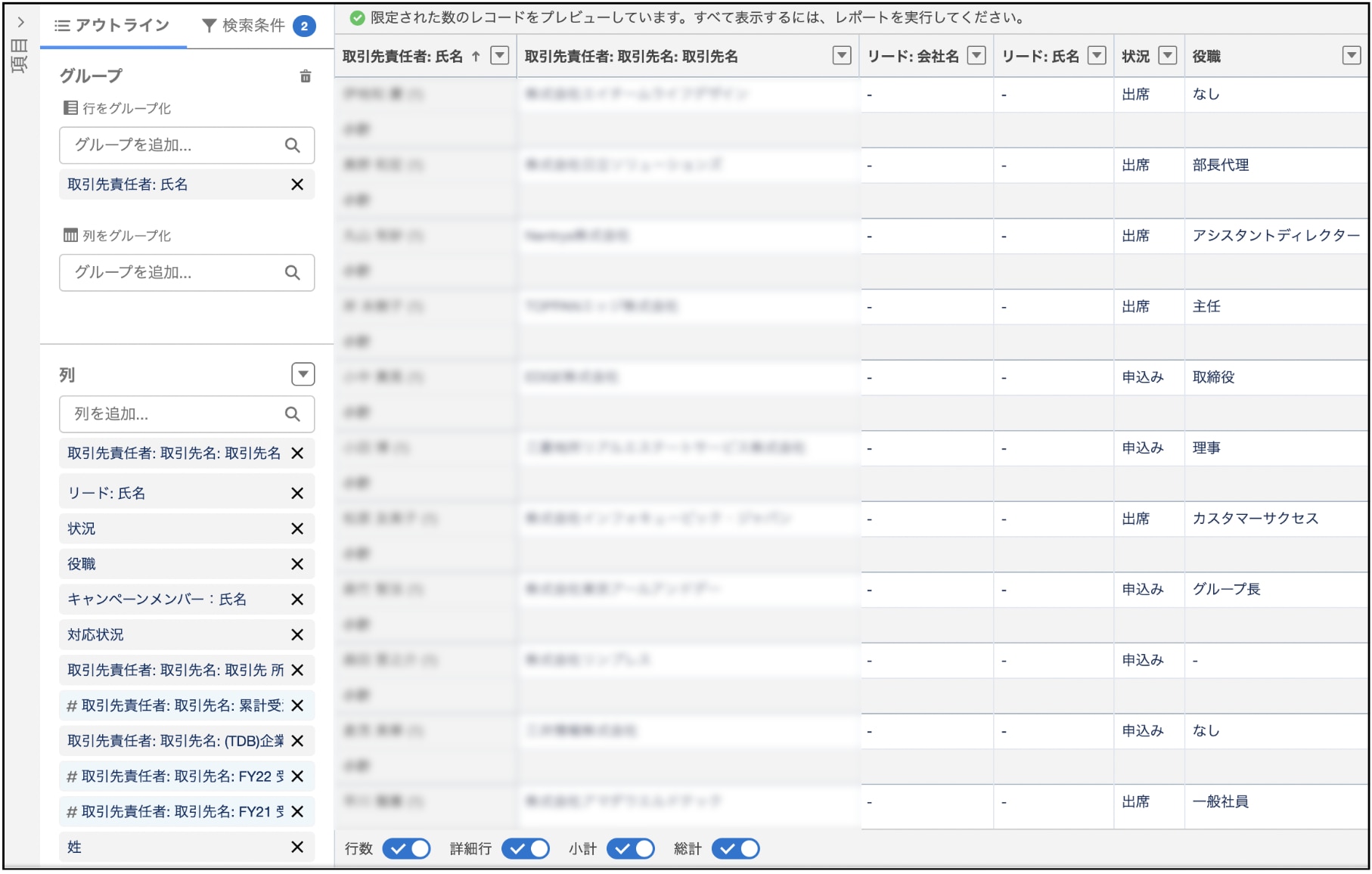
Task: Open dropdown for 取引先名 column header
Action: point(842,55)
